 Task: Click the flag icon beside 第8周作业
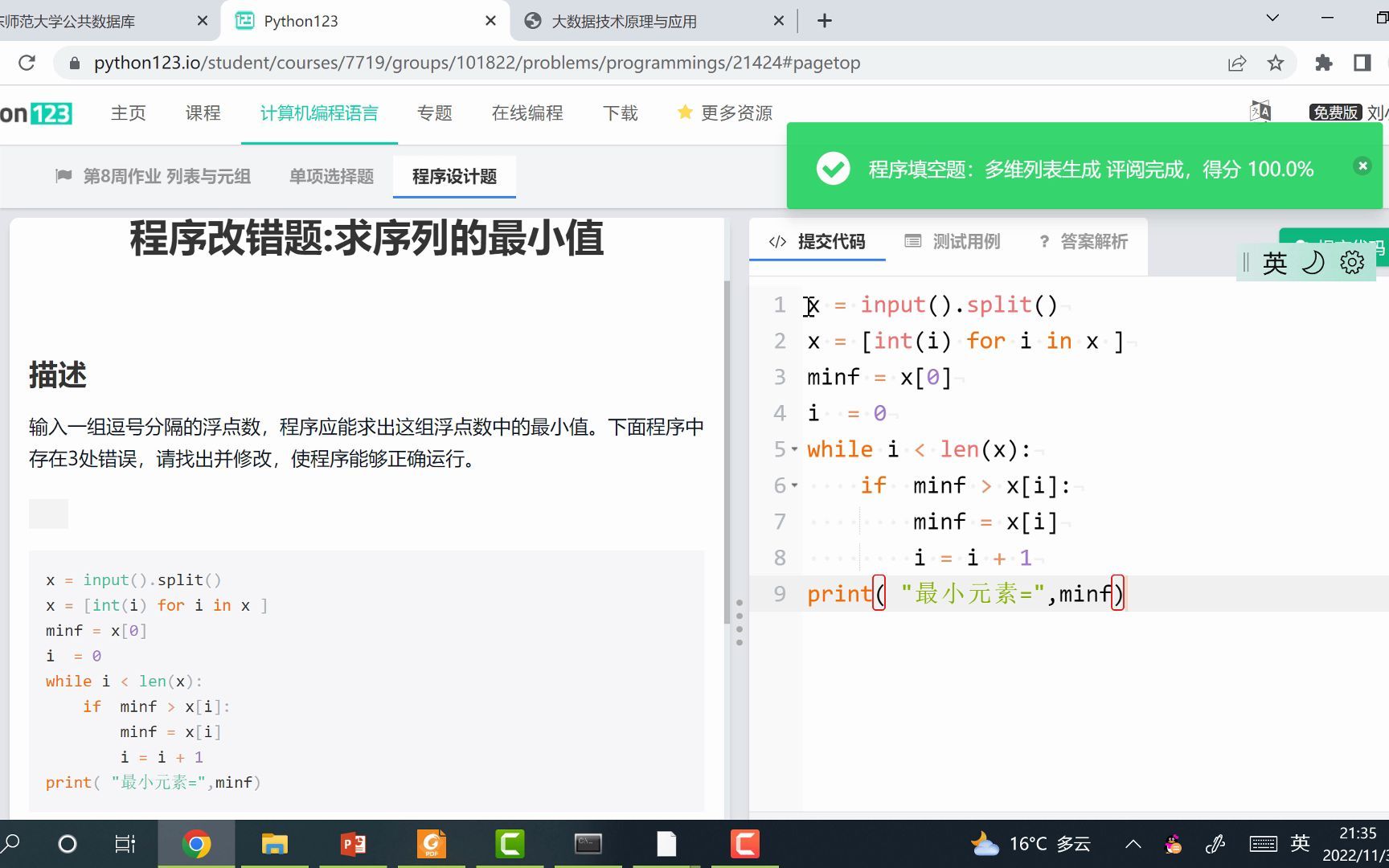pos(64,176)
